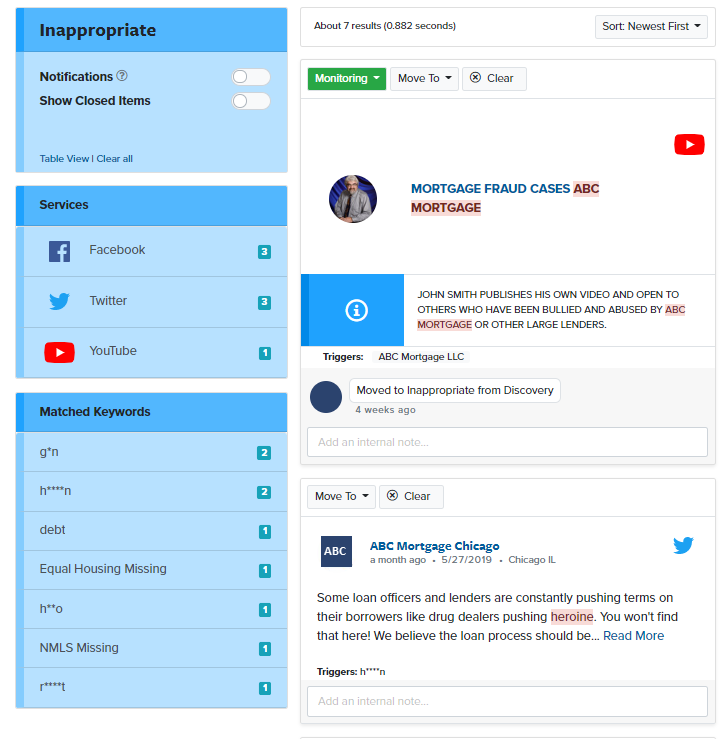Click the g*n keyword count badge
725x739 pixels.
click(x=264, y=453)
